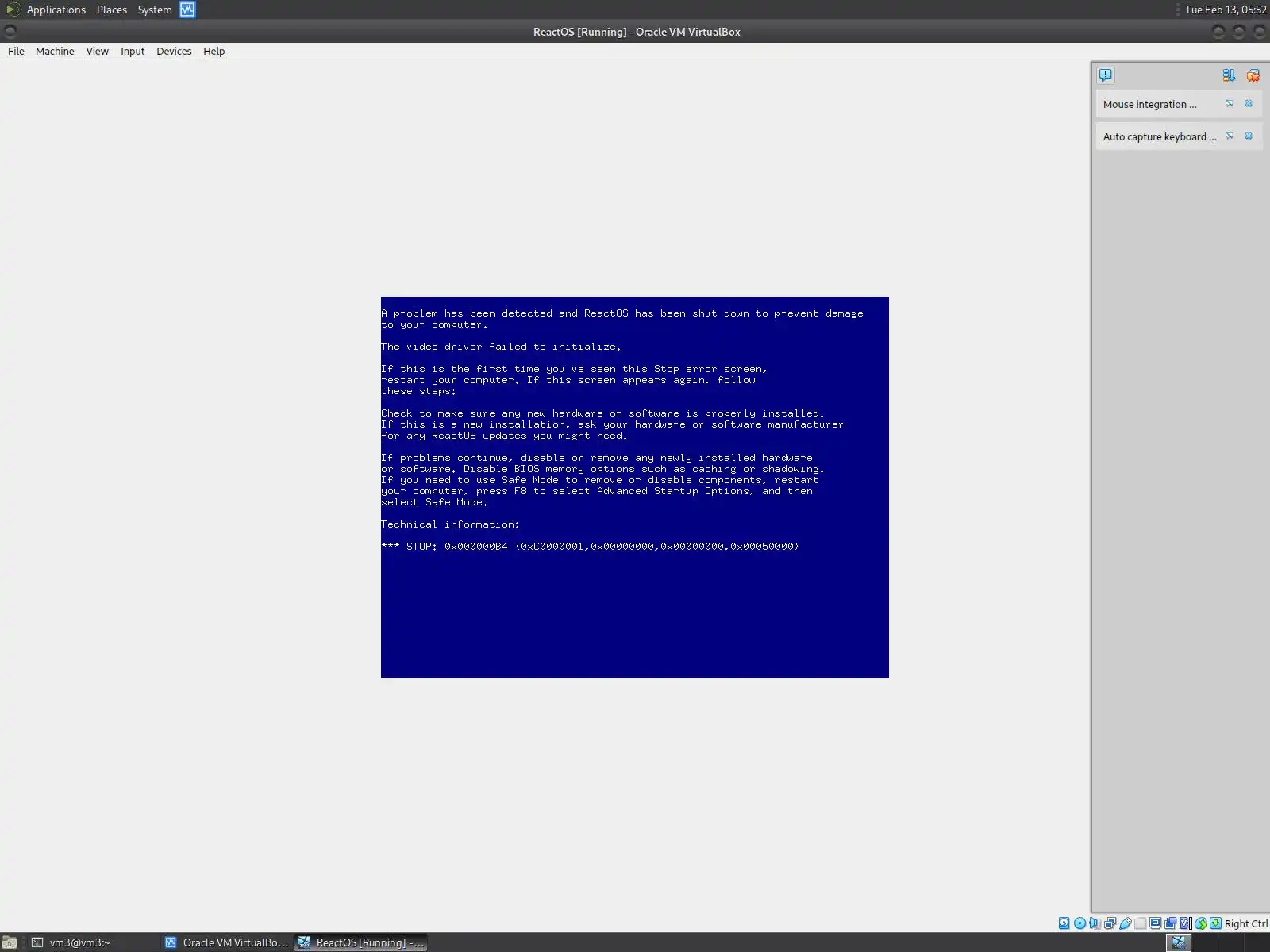Click the network adapters status icon
Screen dimensions: 1270x952
point(1110,923)
